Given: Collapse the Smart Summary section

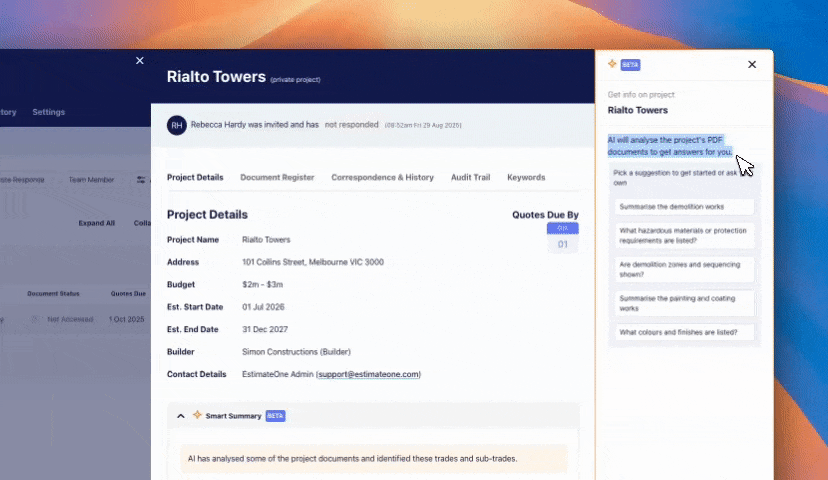Looking at the screenshot, I should pyautogui.click(x=181, y=415).
